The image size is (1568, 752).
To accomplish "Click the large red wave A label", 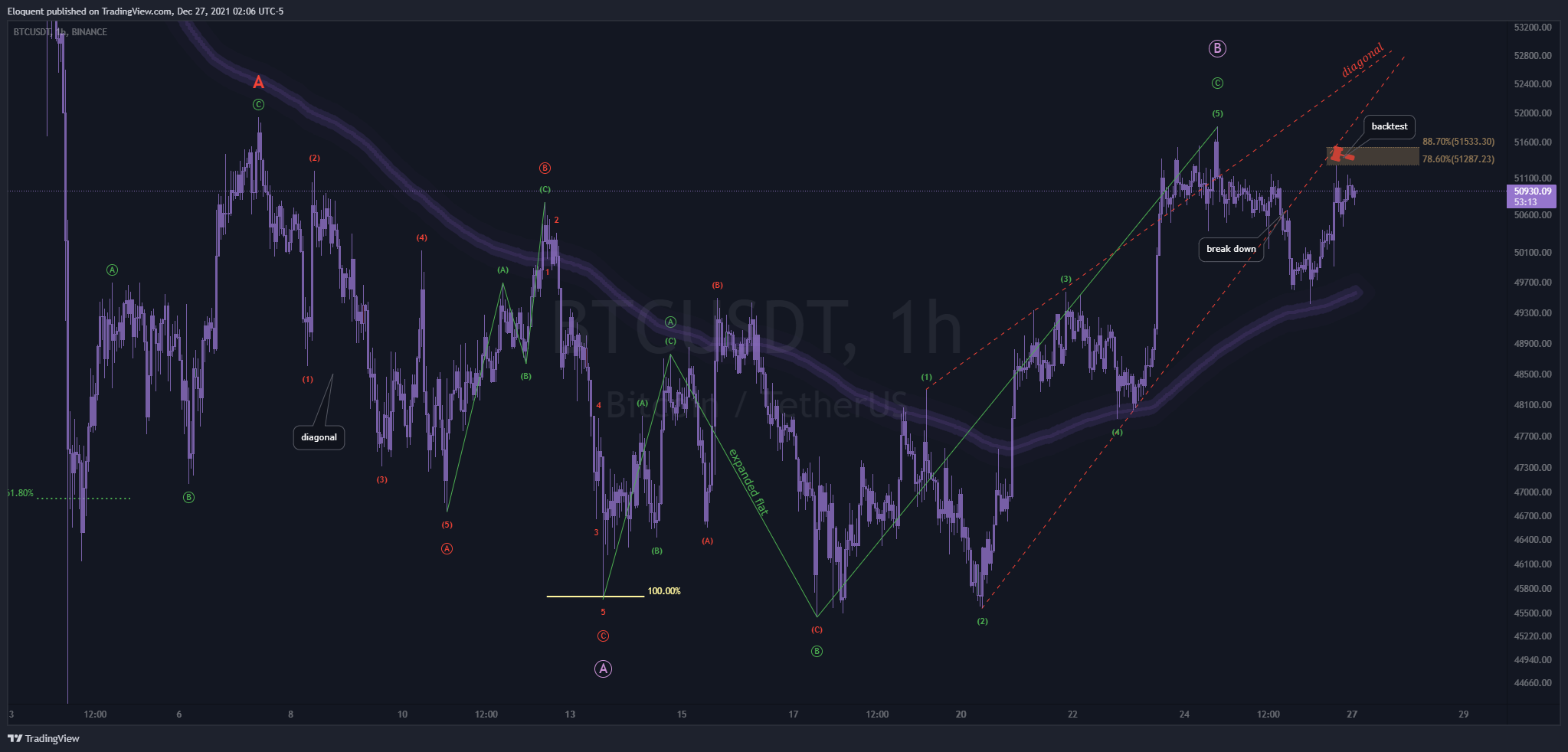I will pyautogui.click(x=258, y=82).
